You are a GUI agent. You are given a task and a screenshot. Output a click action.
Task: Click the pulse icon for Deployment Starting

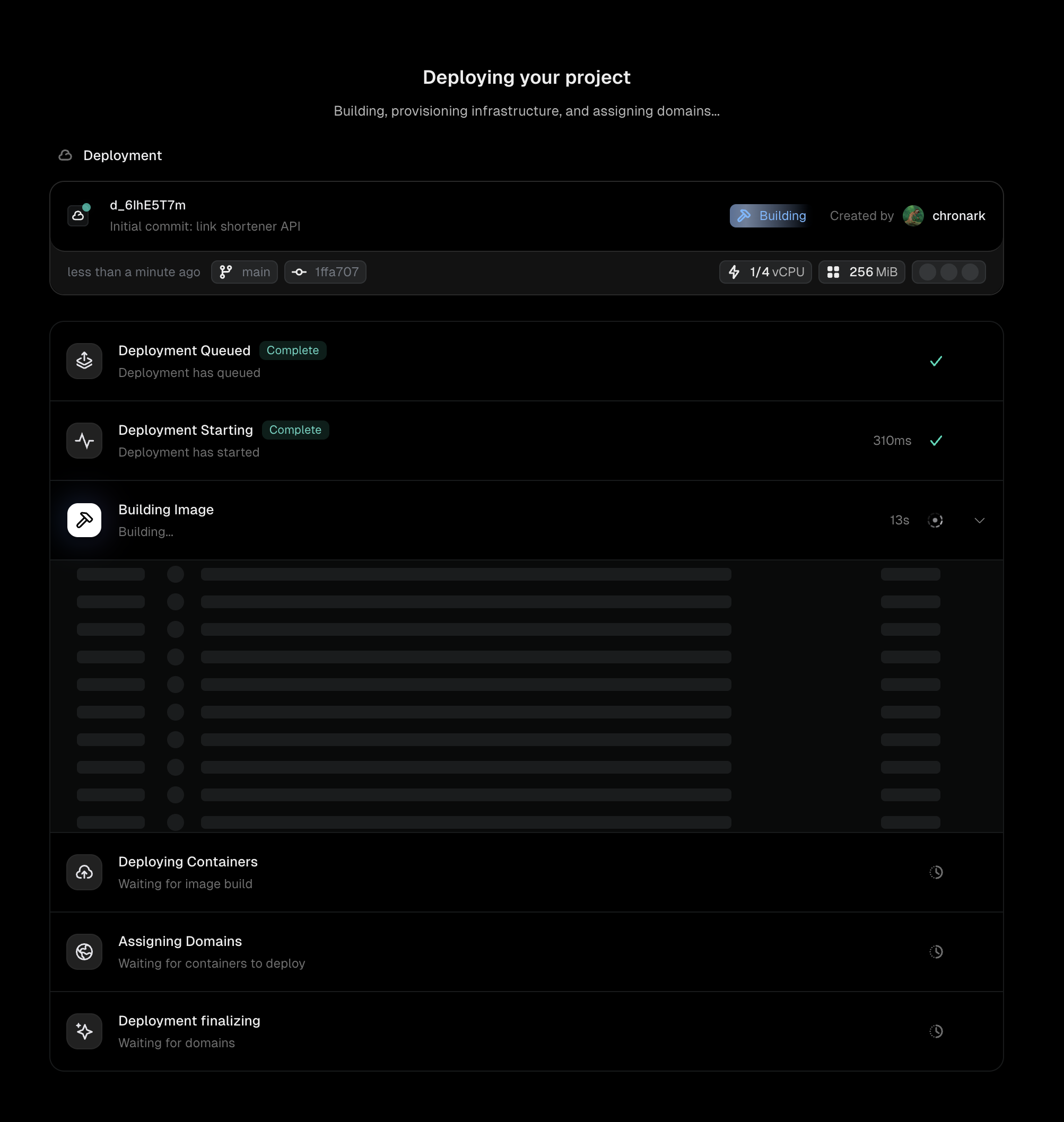84,441
